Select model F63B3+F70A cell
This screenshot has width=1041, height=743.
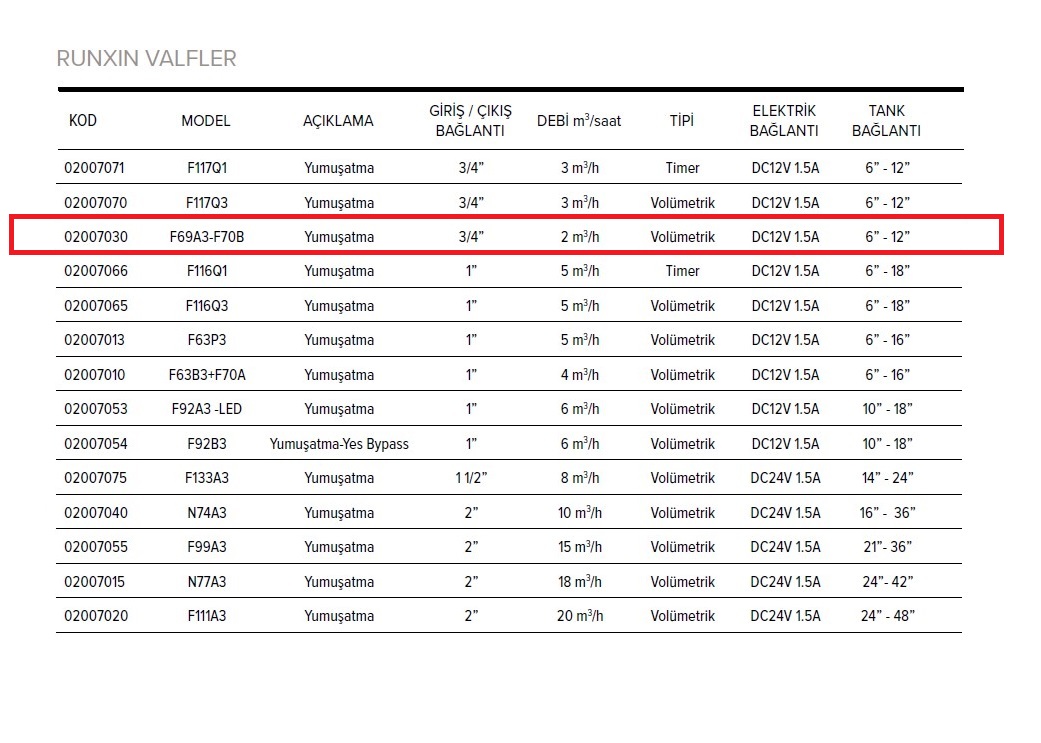(x=207, y=375)
